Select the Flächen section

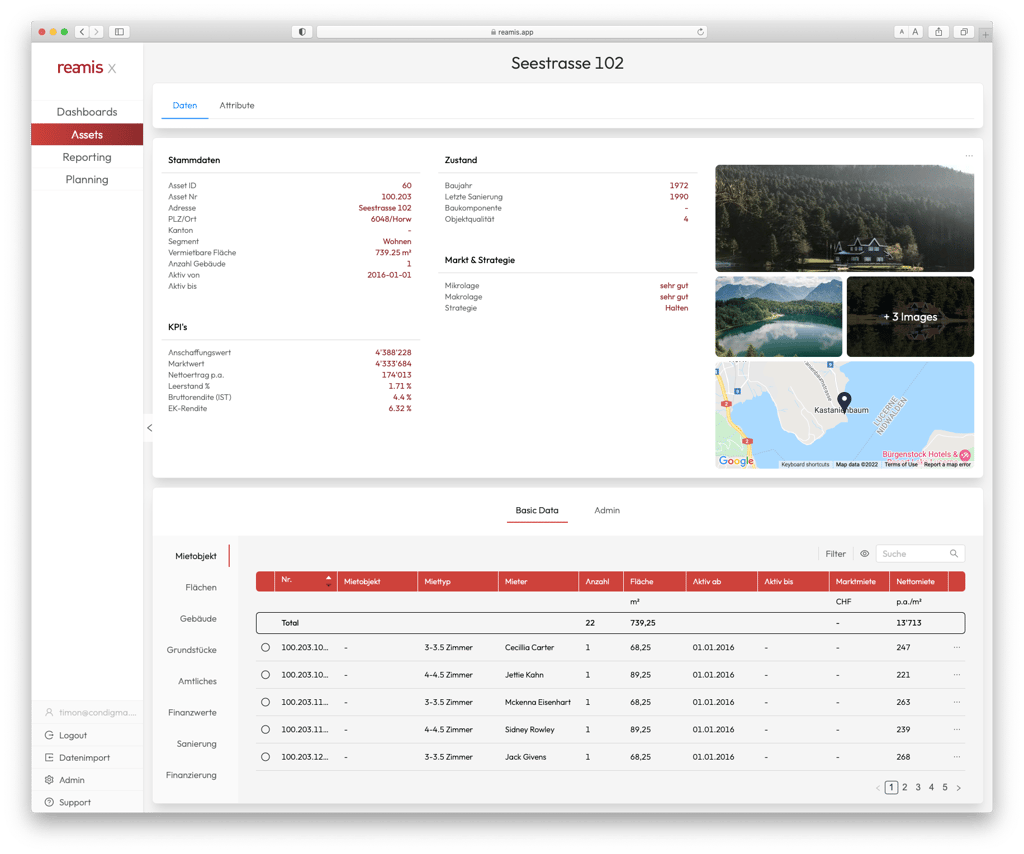pyautogui.click(x=200, y=587)
